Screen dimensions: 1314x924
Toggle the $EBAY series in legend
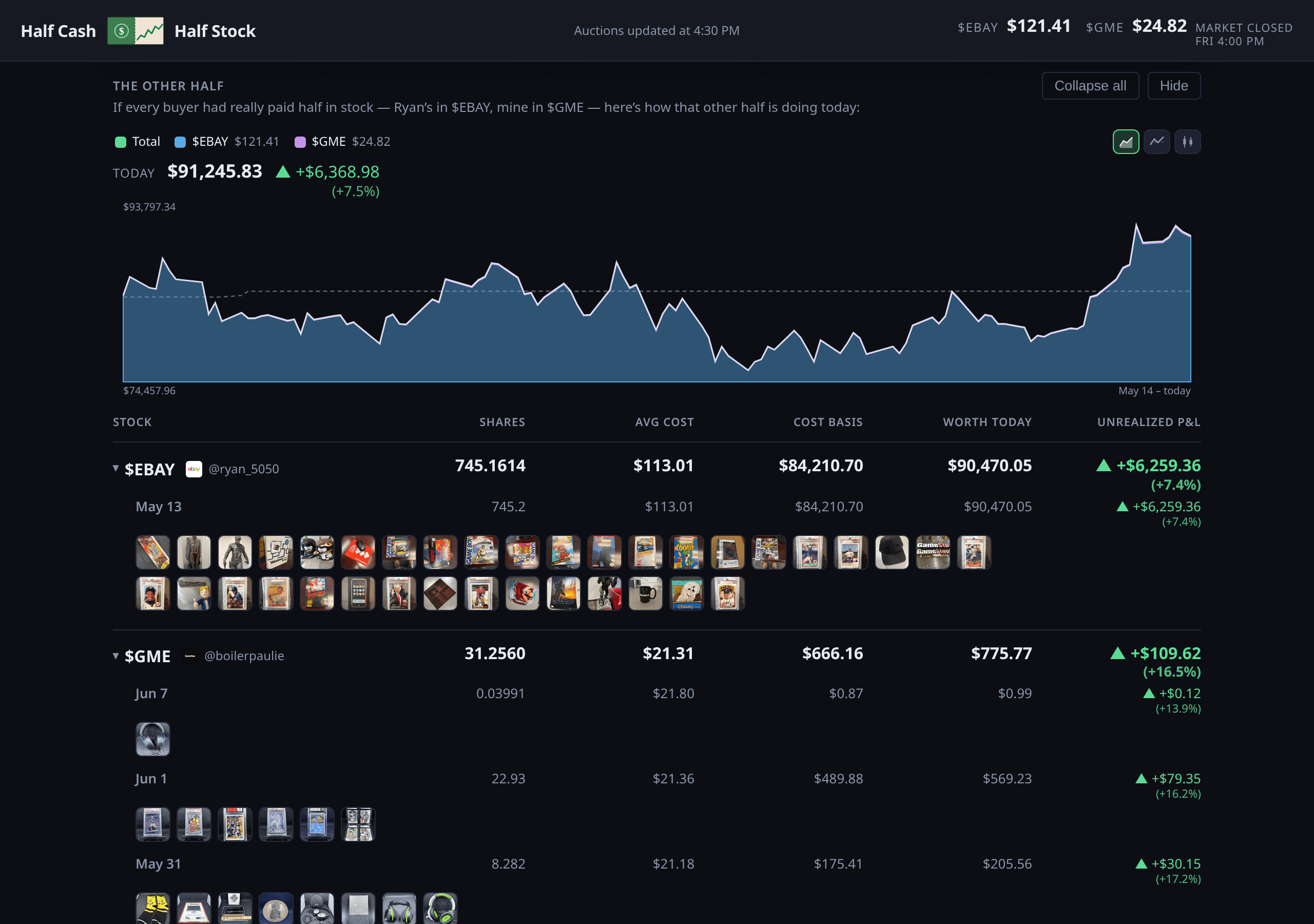[x=227, y=141]
